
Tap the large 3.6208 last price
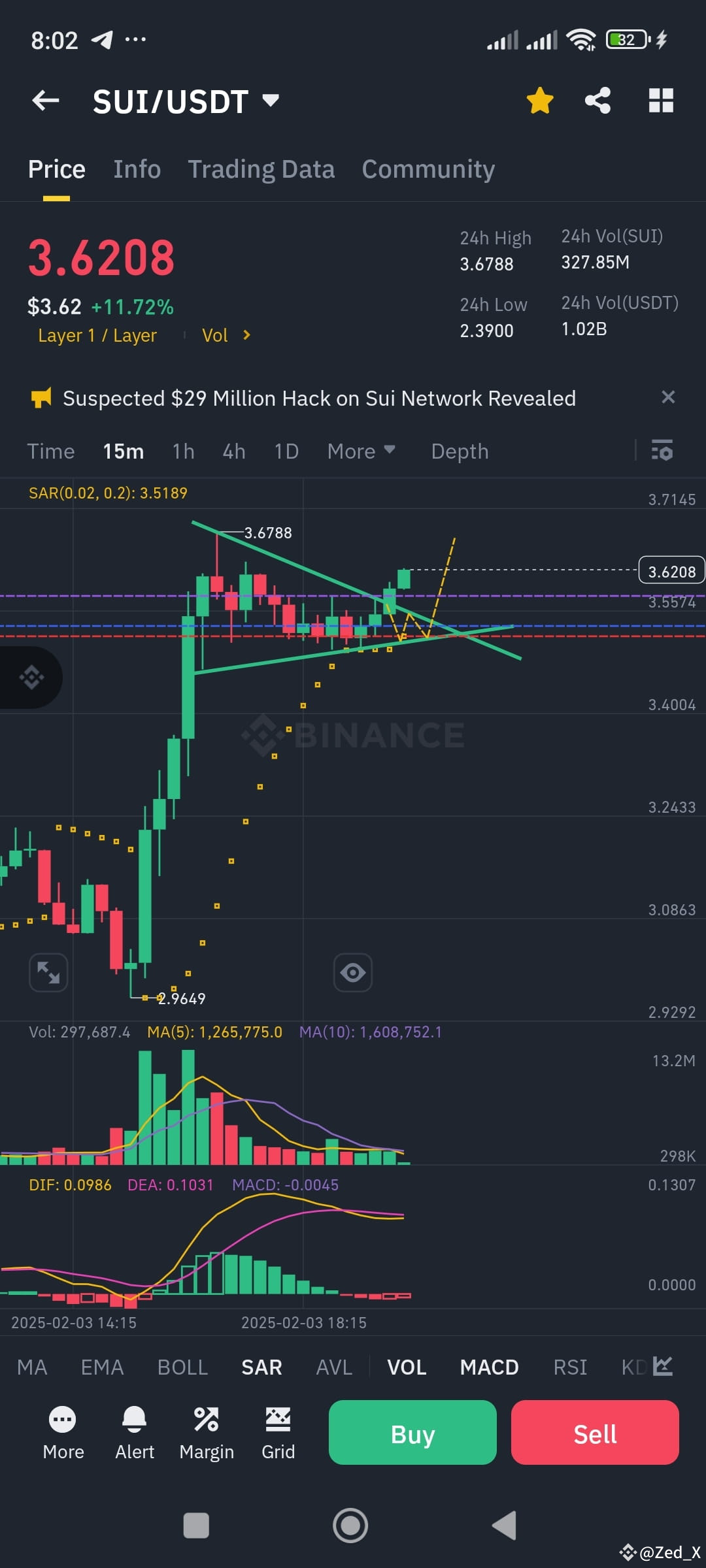101,257
